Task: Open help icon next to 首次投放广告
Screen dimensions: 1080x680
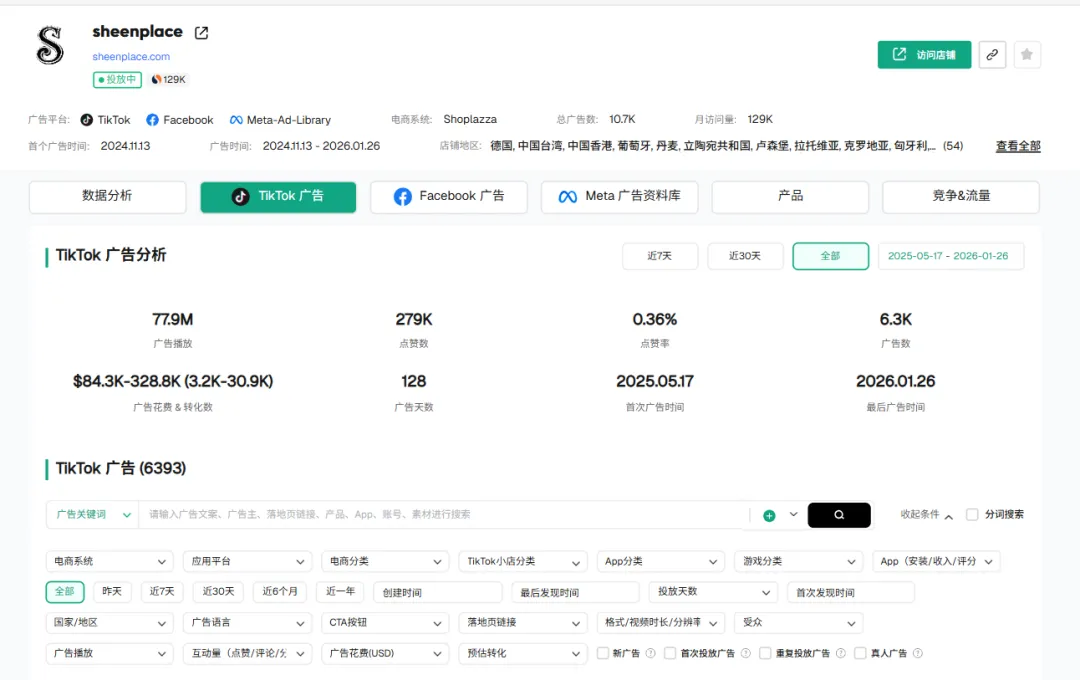Action: (x=745, y=653)
